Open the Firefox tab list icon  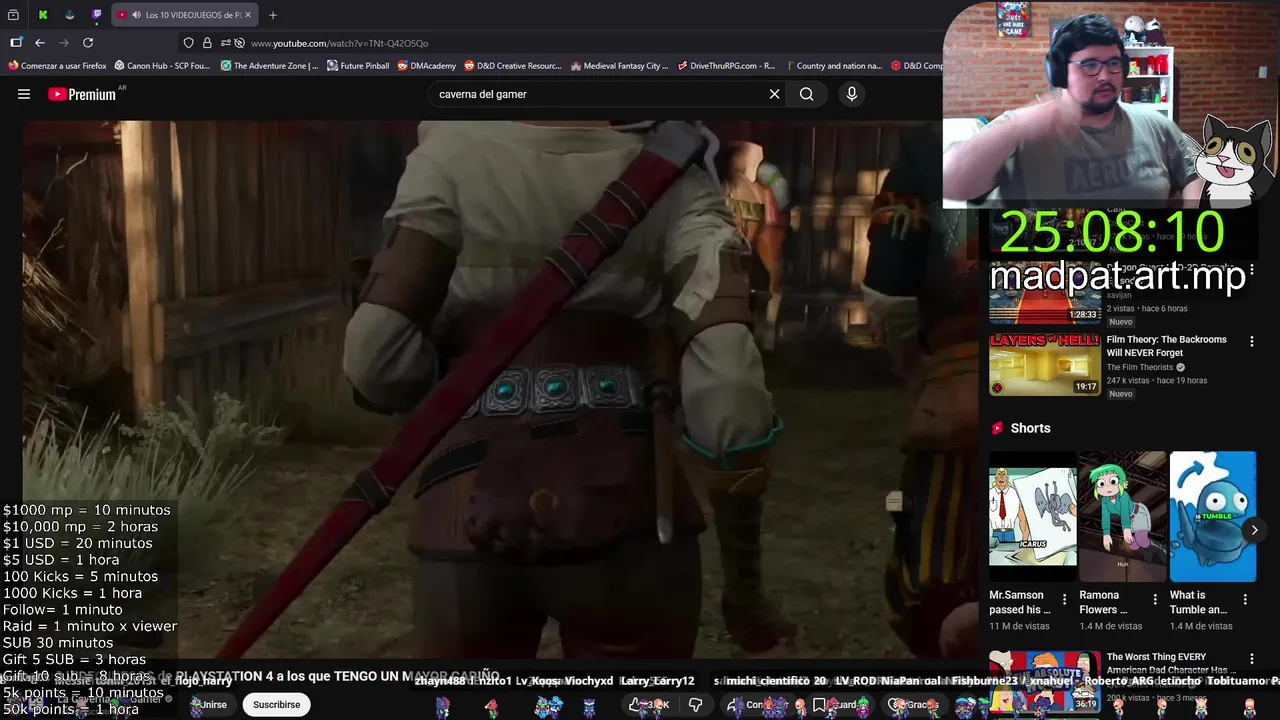14,15
